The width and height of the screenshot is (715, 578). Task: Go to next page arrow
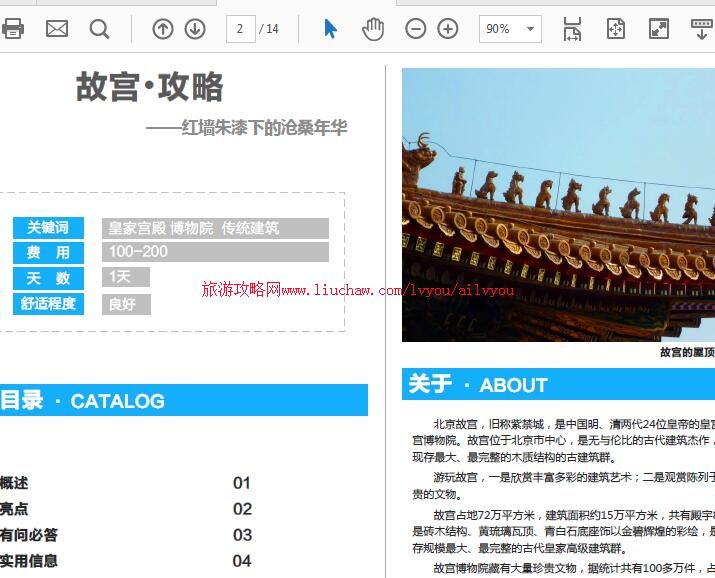[x=195, y=29]
